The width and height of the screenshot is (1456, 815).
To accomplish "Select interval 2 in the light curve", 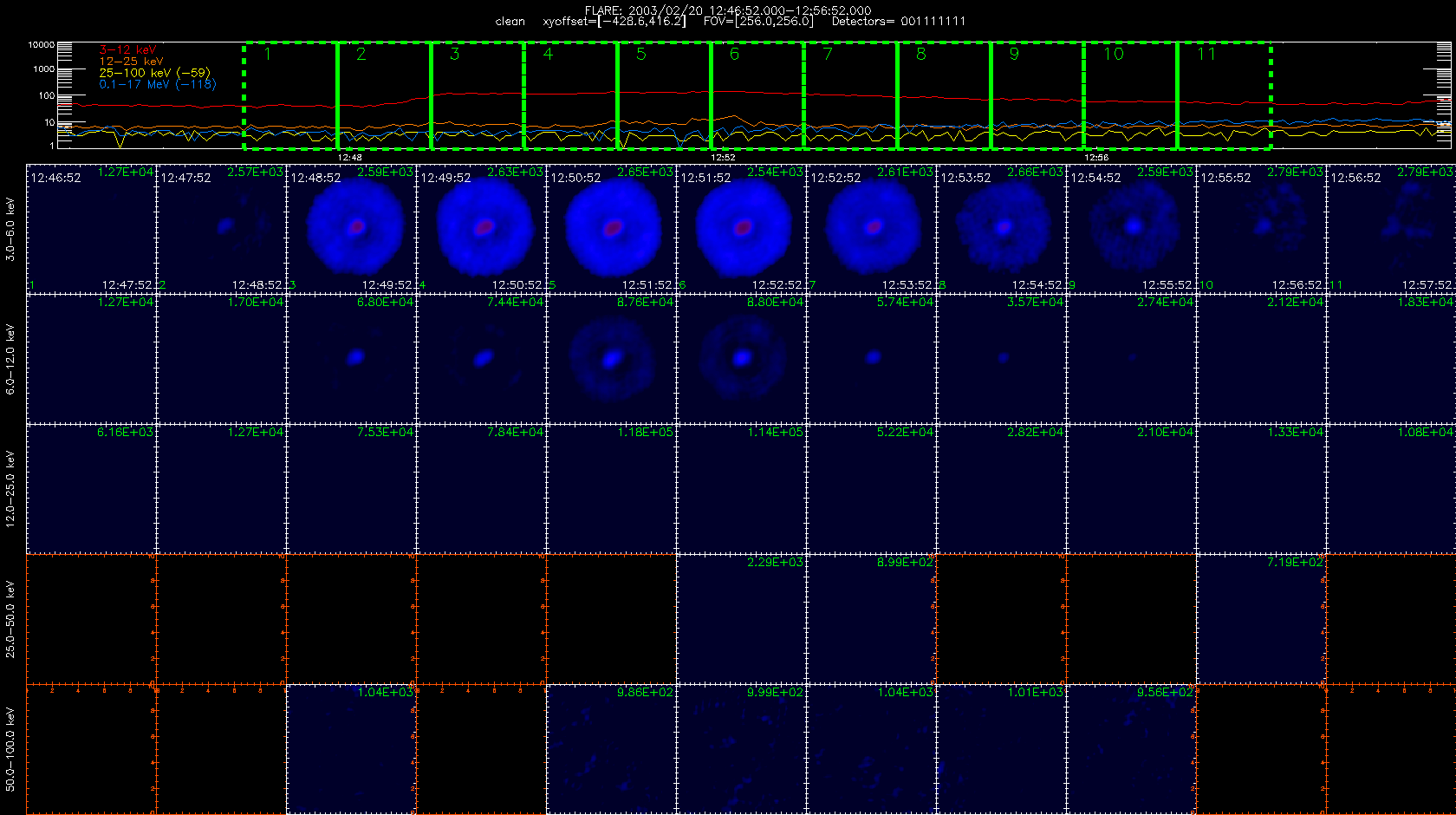I will (384, 95).
